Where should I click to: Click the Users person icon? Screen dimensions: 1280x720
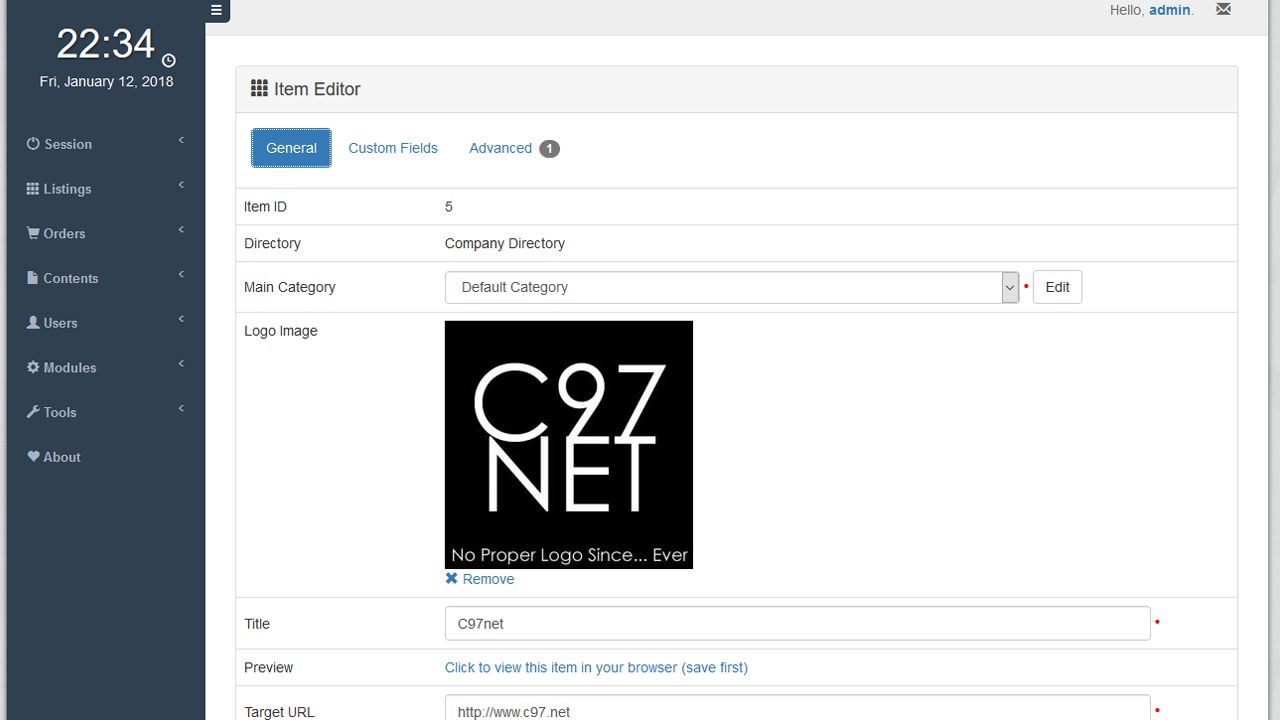click(x=33, y=322)
